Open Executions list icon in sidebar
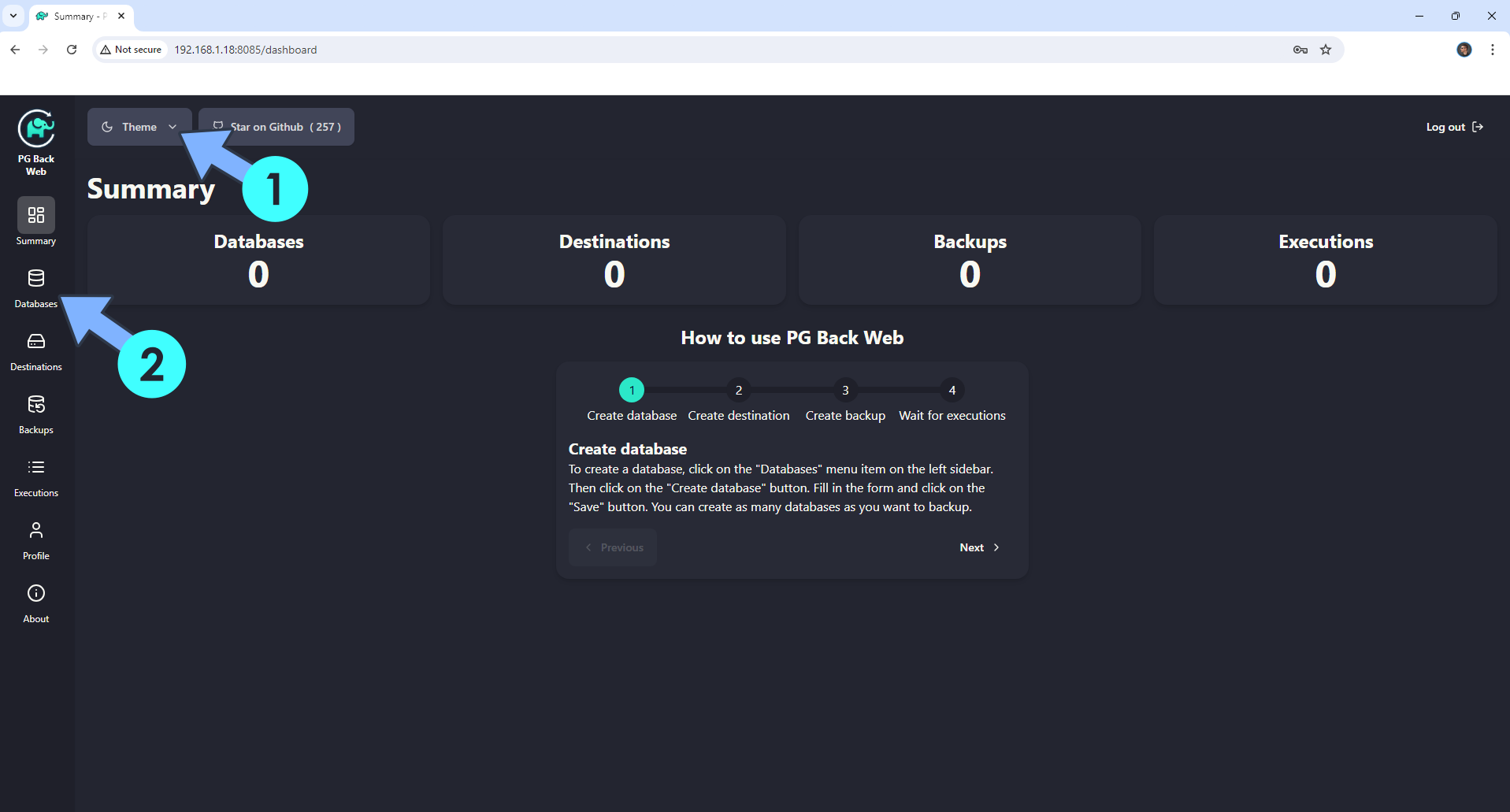 36,467
